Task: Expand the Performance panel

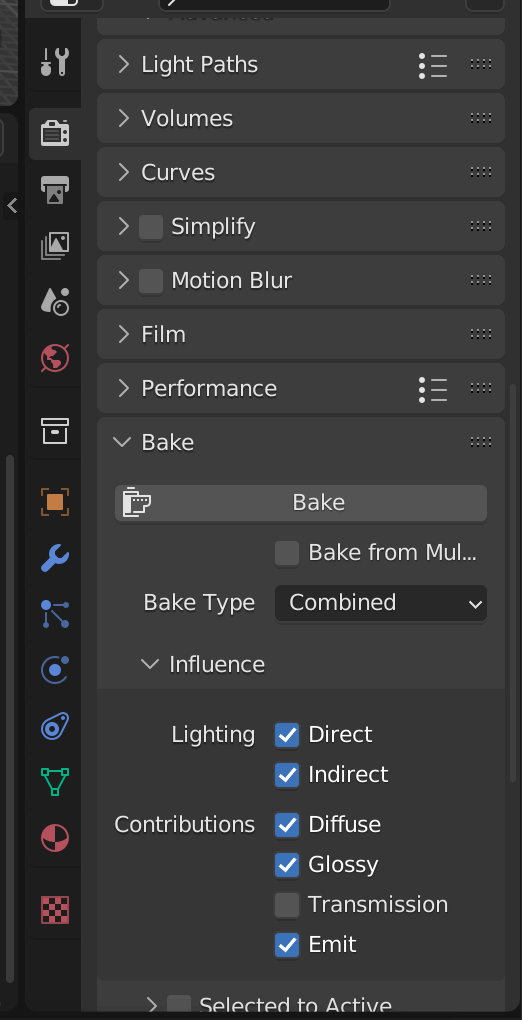Action: [x=123, y=388]
